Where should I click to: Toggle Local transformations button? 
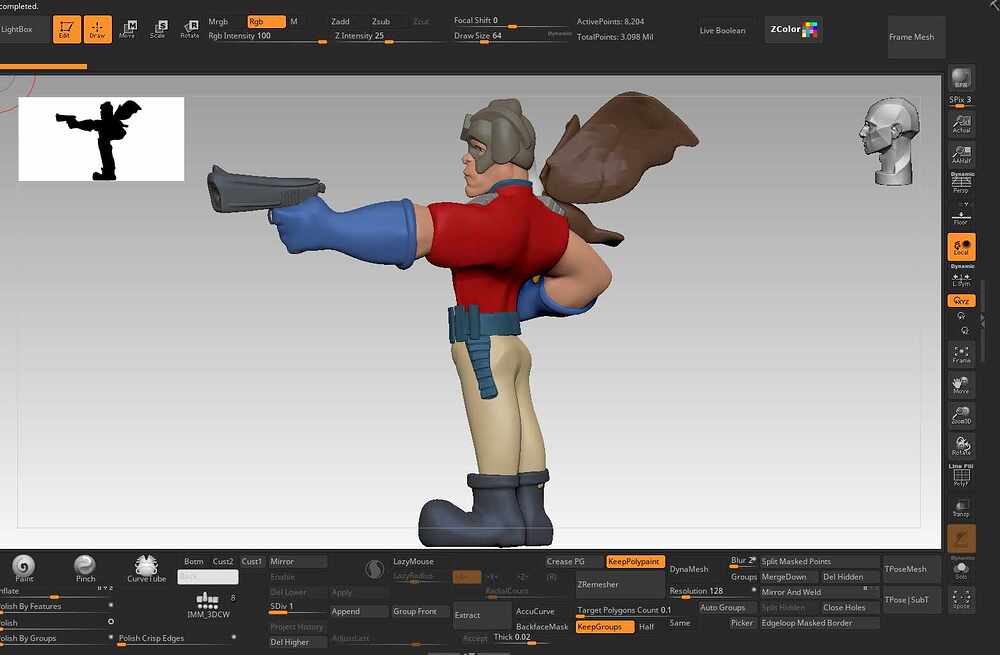tap(961, 247)
